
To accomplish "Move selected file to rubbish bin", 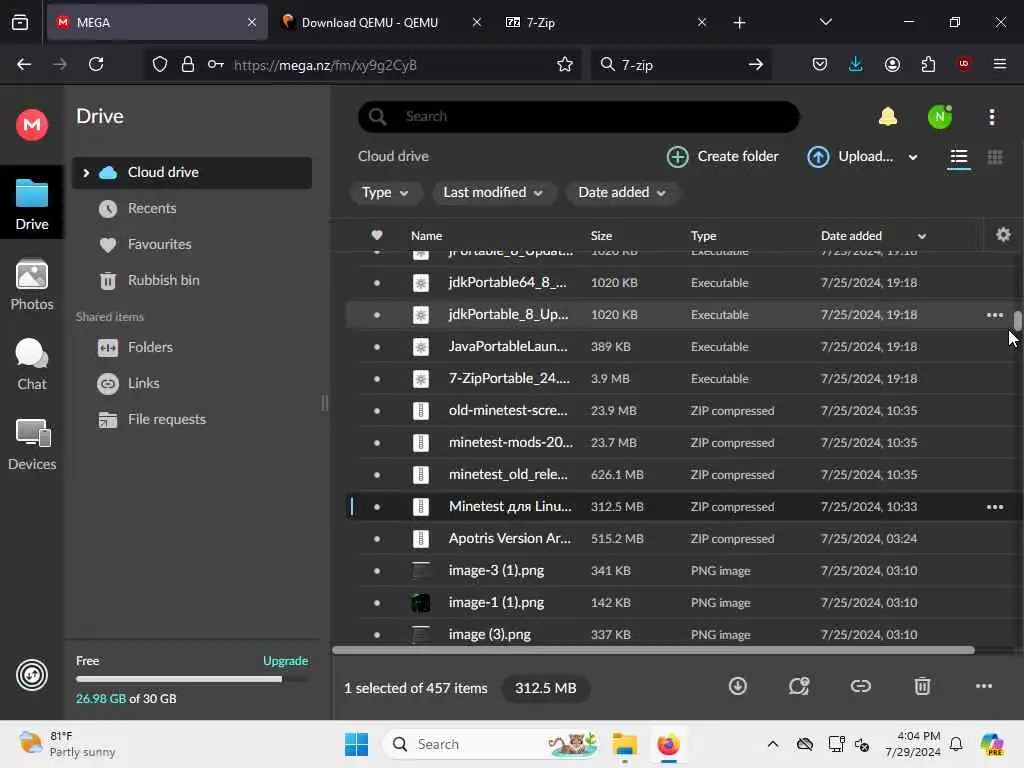I will (922, 686).
